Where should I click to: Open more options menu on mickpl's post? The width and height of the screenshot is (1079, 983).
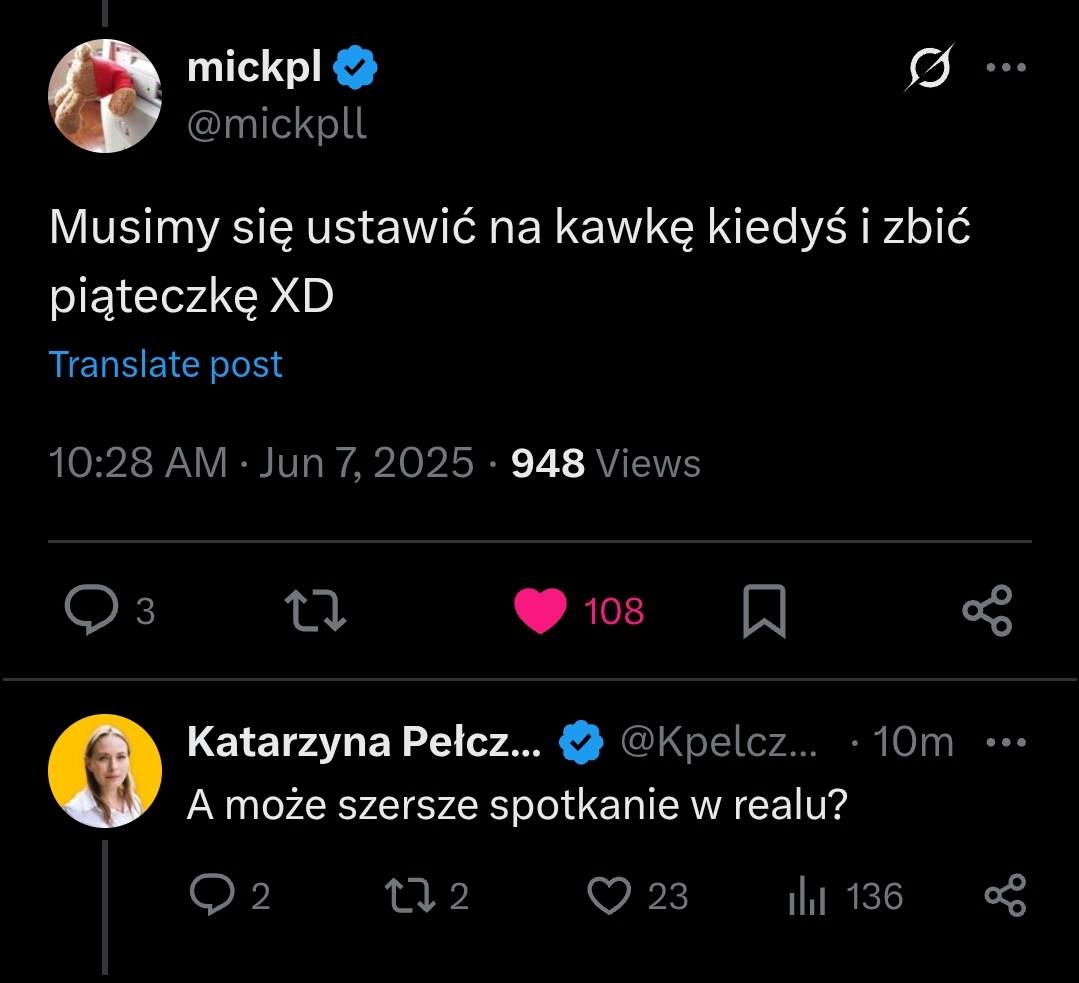pyautogui.click(x=1005, y=68)
